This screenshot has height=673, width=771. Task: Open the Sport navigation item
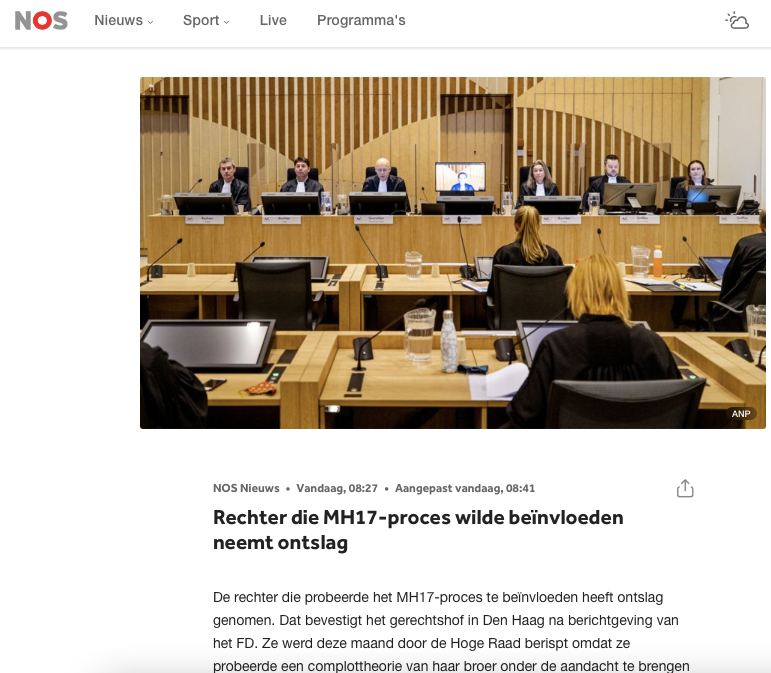click(x=200, y=21)
